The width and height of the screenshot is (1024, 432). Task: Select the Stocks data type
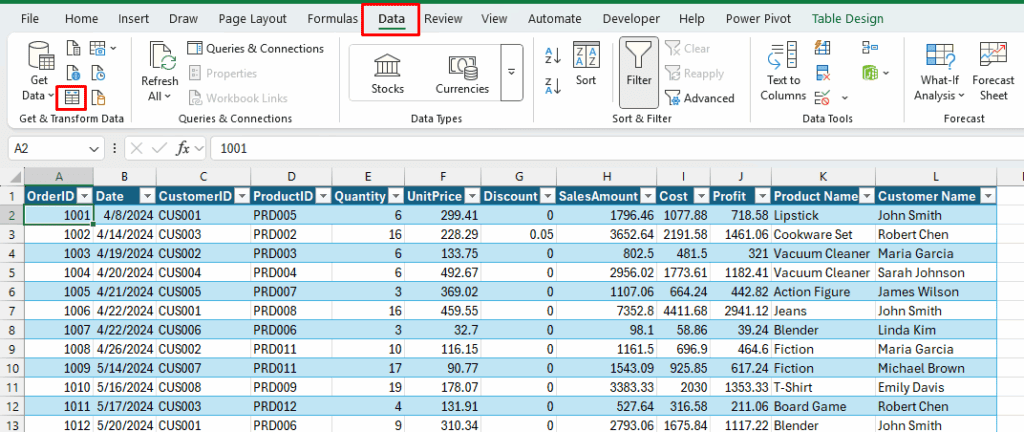pos(388,73)
